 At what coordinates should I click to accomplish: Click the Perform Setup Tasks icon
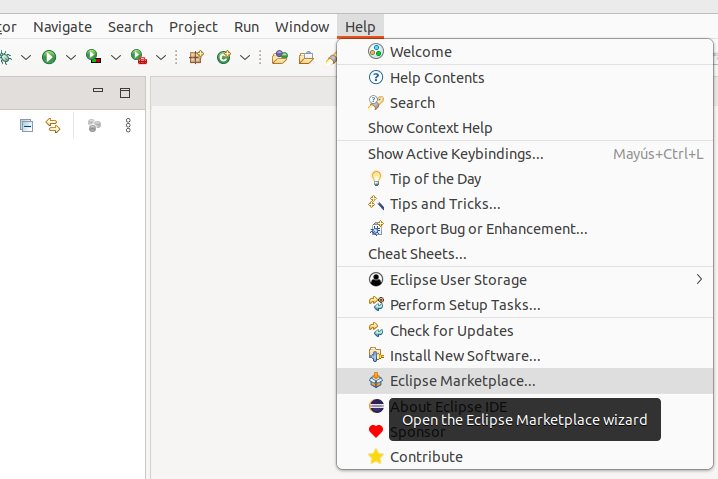tap(376, 304)
